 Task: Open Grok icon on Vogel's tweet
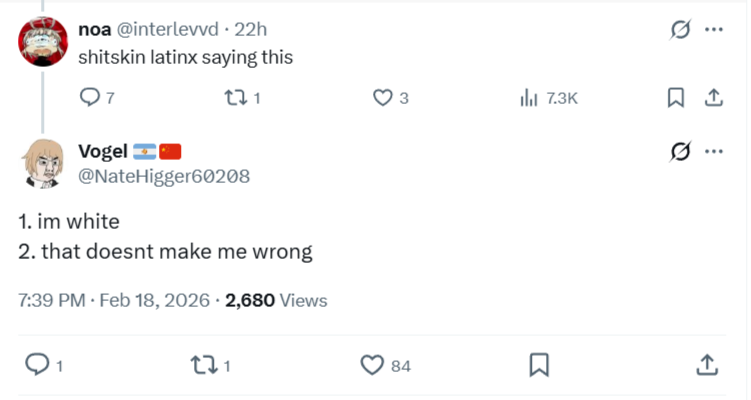coord(680,152)
